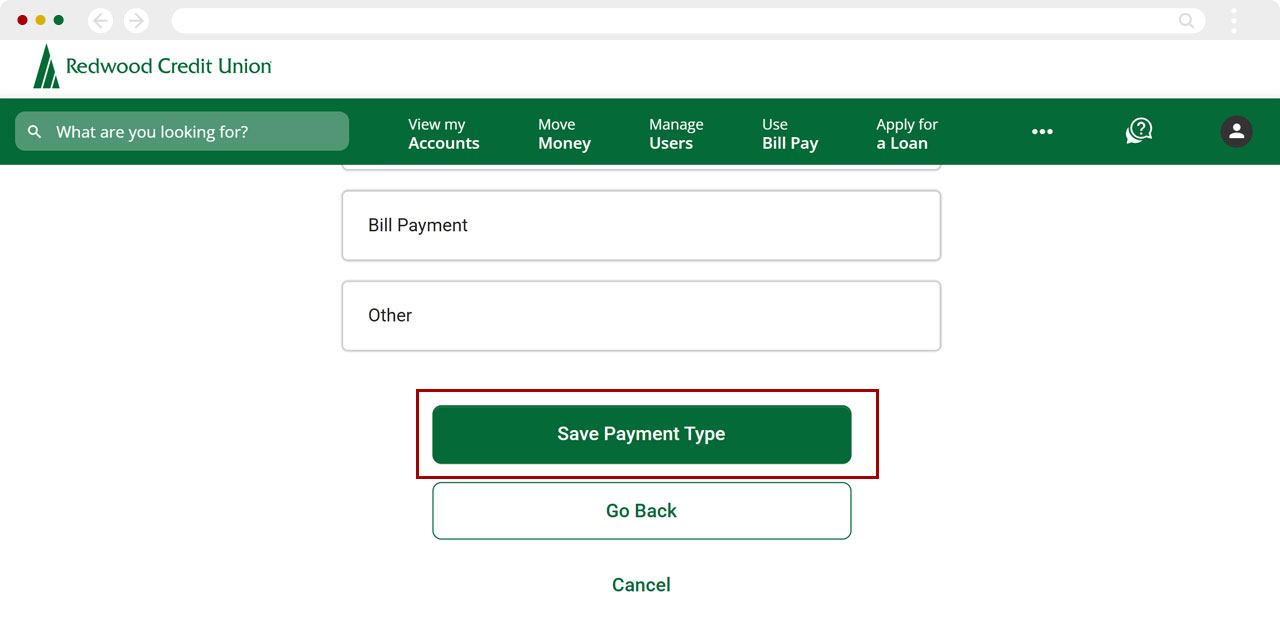Viewport: 1280px width, 620px height.
Task: Expand the three-dots more navigation menu
Action: (x=1042, y=132)
